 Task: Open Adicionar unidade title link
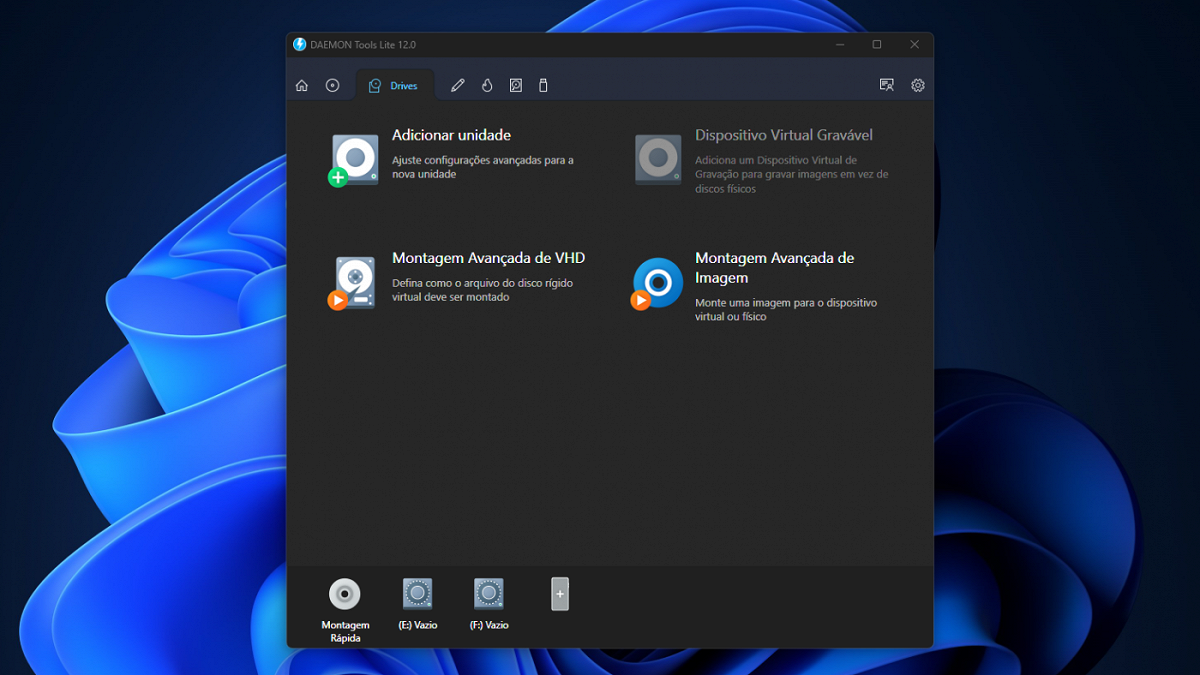click(451, 135)
